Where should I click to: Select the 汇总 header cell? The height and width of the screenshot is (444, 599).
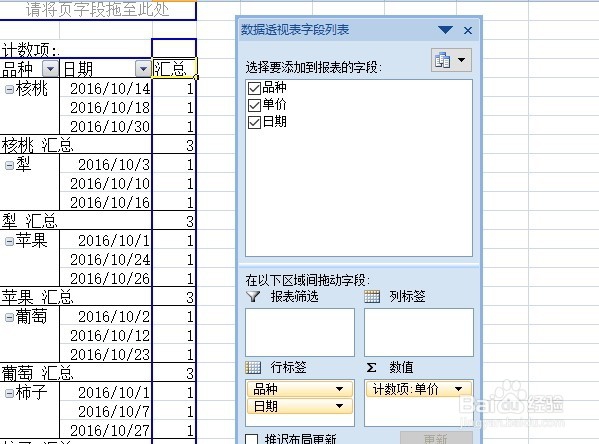(x=174, y=69)
